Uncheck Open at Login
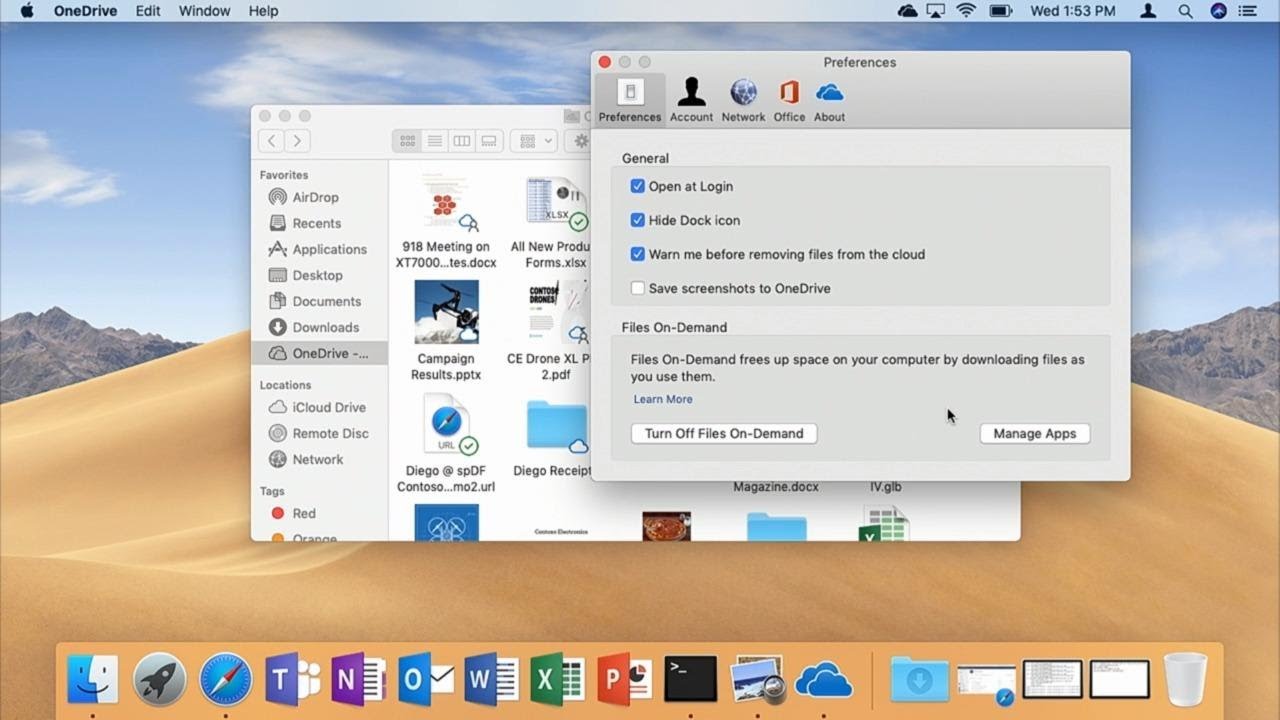 pyautogui.click(x=637, y=186)
